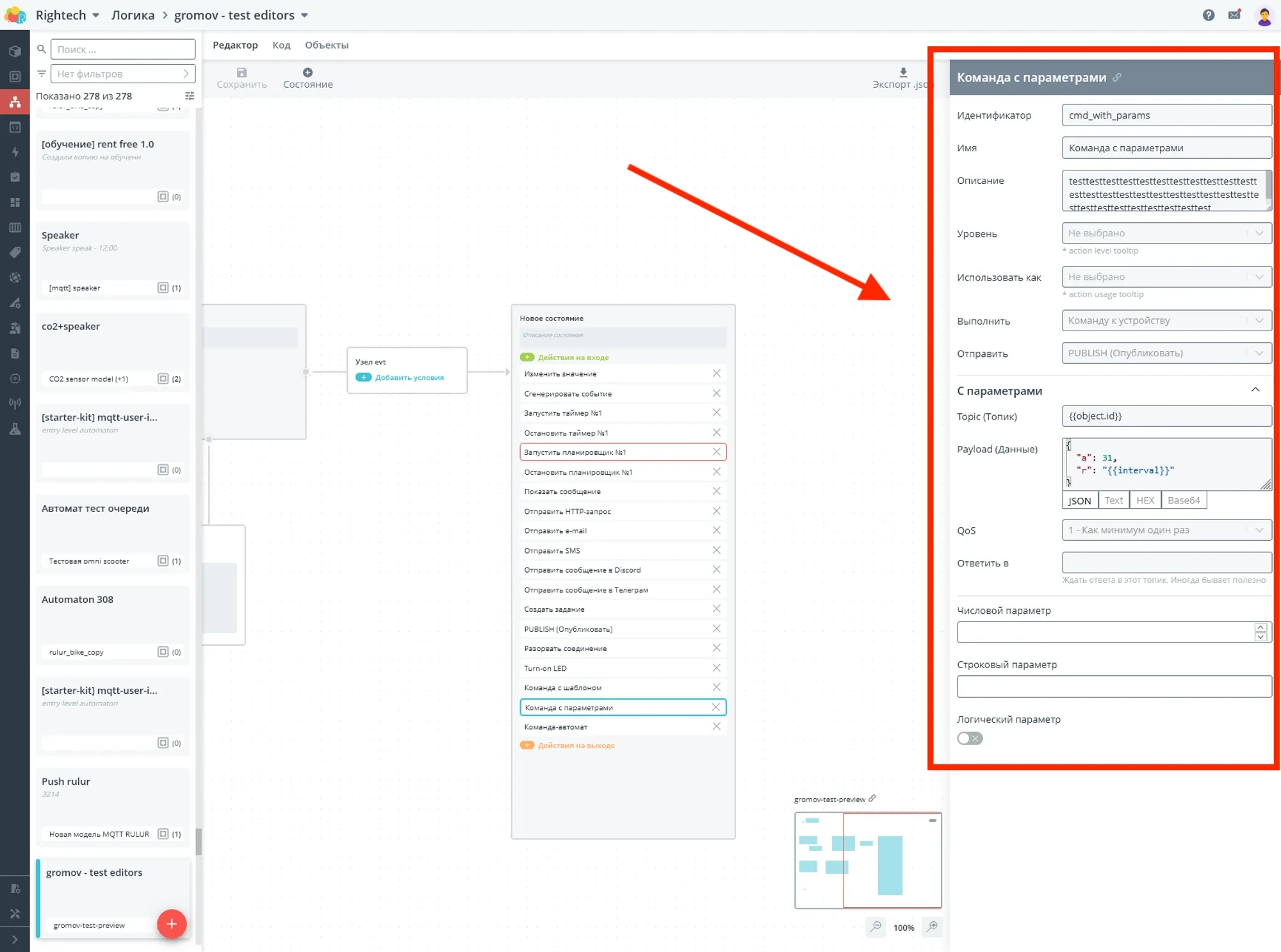Open the QoS dropdown
1281x952 pixels.
pos(1166,530)
